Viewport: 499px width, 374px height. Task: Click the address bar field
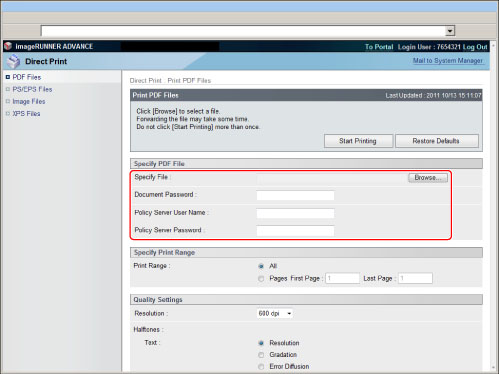pos(243,31)
